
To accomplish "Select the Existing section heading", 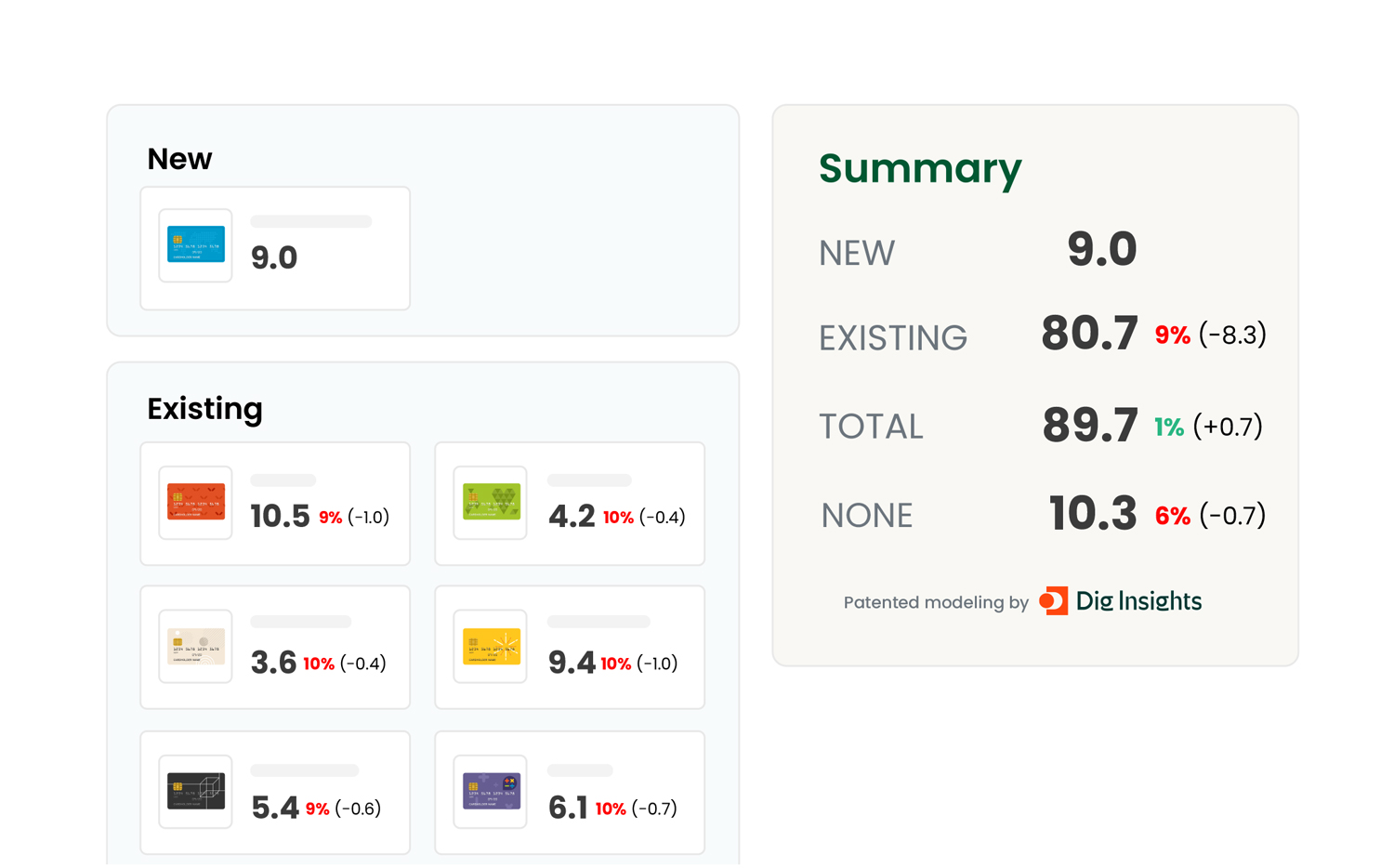I will pyautogui.click(x=204, y=409).
